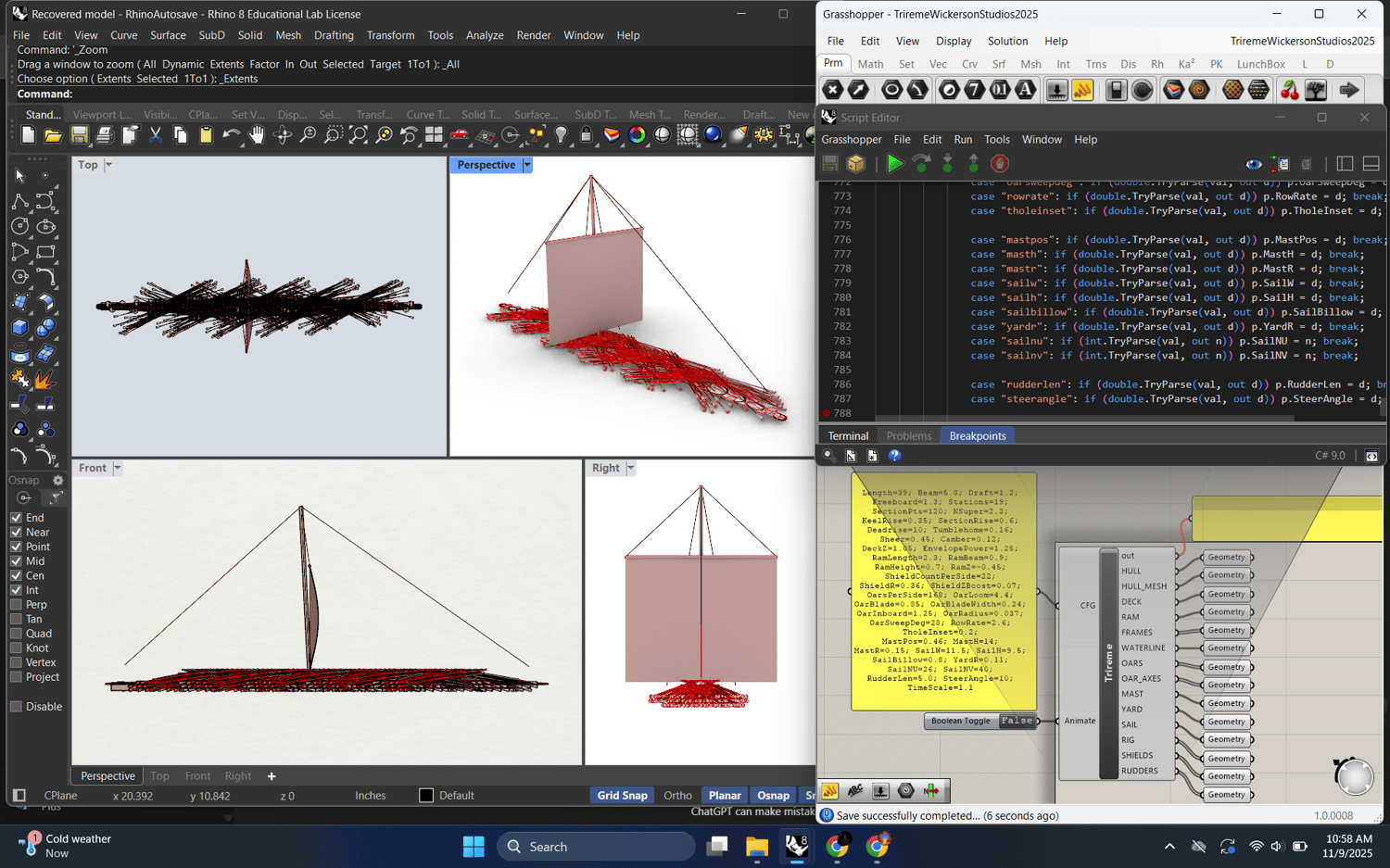1390x868 pixels.
Task: Click the Pan hand tool icon
Action: point(257,135)
